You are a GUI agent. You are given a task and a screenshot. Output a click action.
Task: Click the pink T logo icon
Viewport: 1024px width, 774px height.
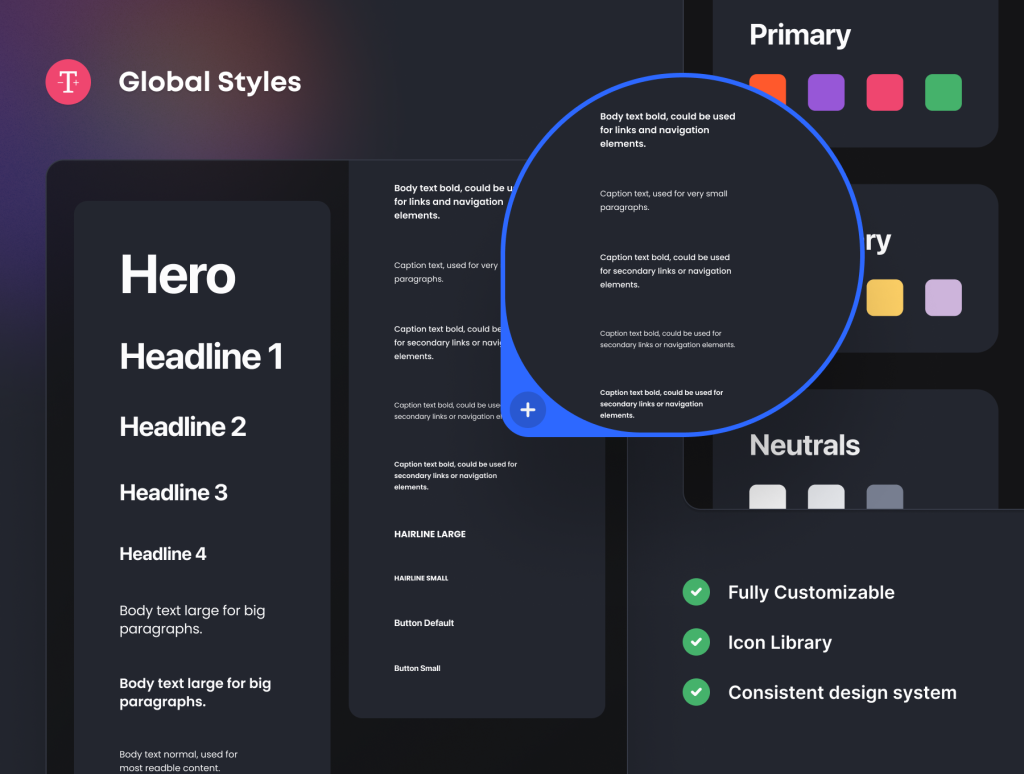[68, 83]
